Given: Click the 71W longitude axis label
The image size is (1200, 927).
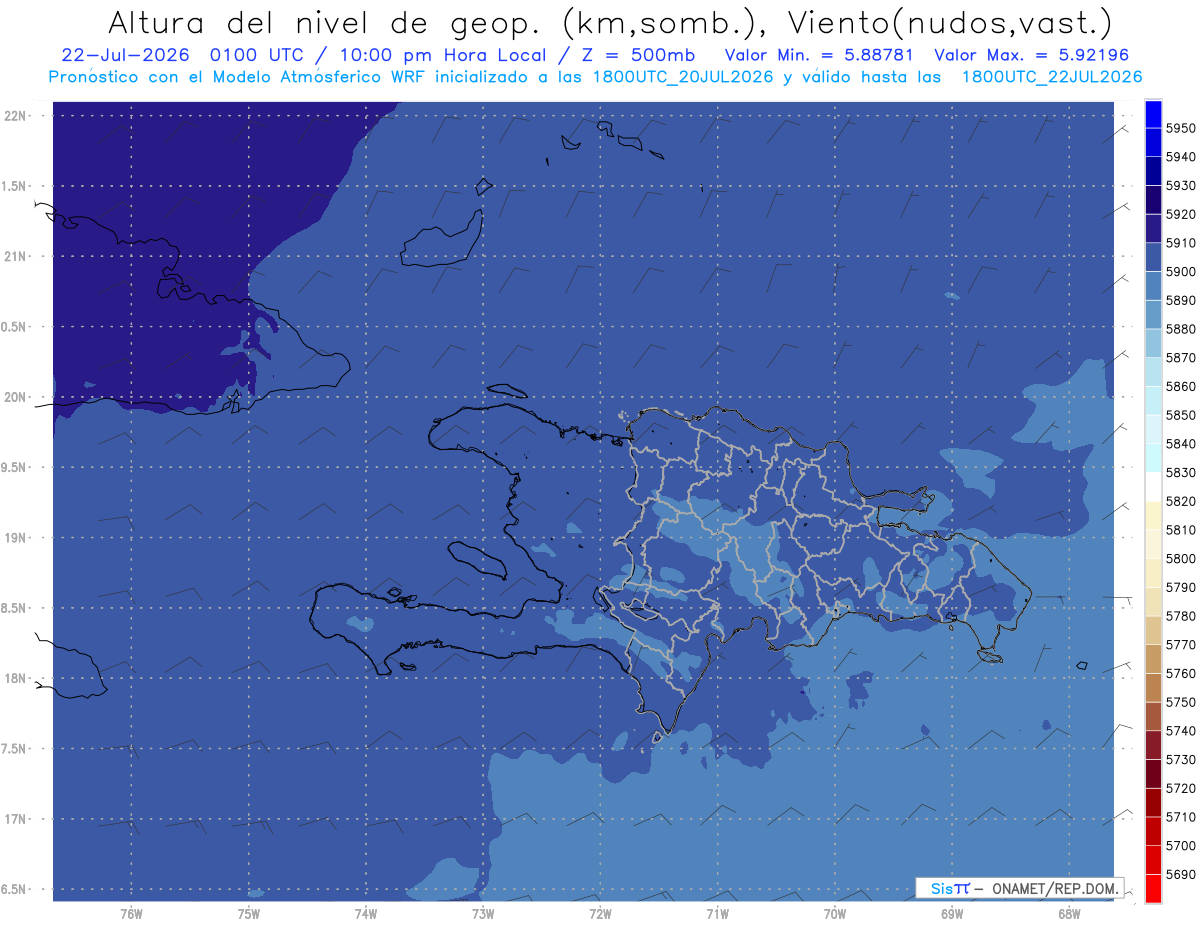Looking at the screenshot, I should 717,912.
